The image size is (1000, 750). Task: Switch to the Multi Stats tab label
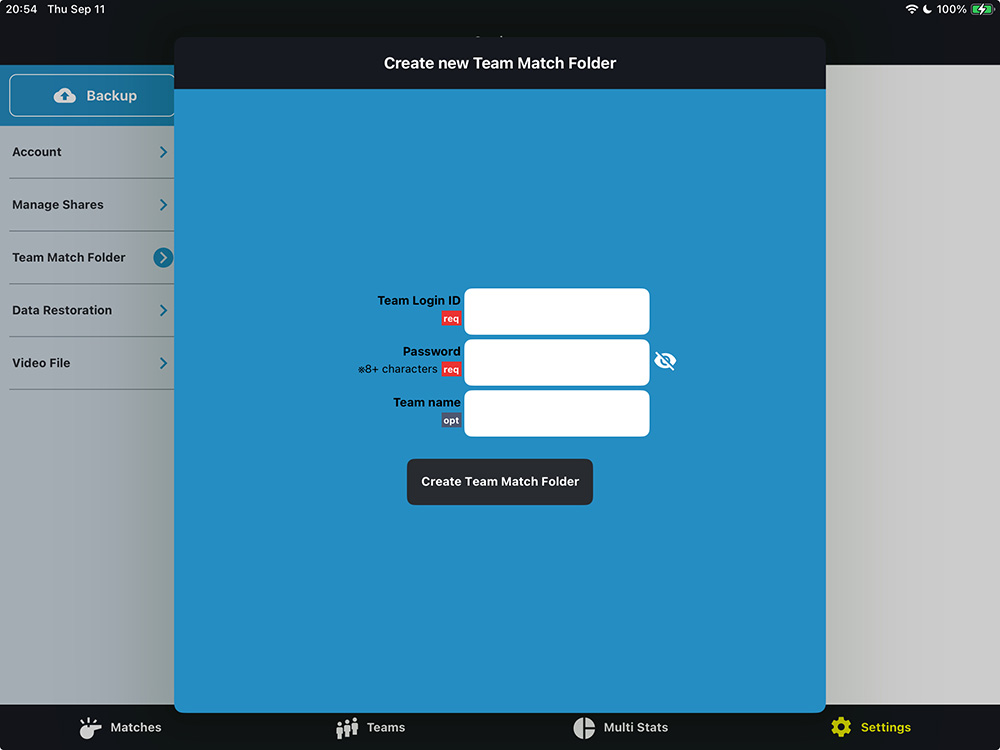coord(635,728)
